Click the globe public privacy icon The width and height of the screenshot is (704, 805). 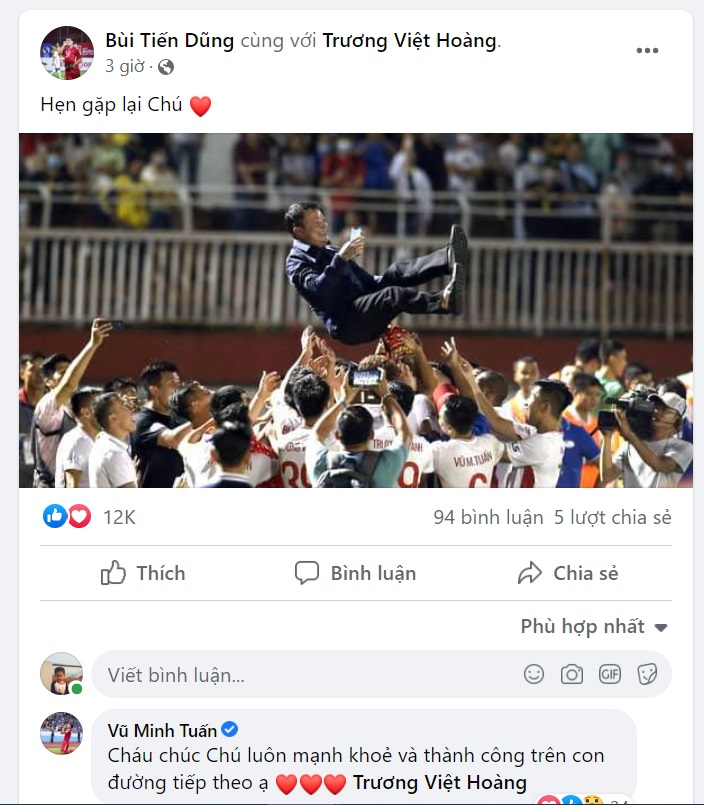[166, 67]
